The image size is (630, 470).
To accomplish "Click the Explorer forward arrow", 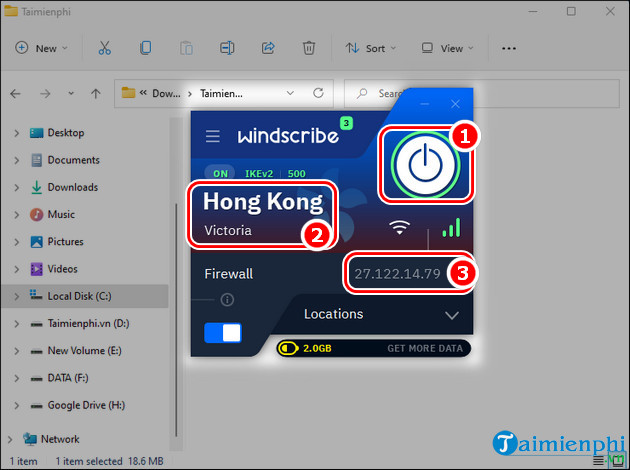I will [45, 94].
